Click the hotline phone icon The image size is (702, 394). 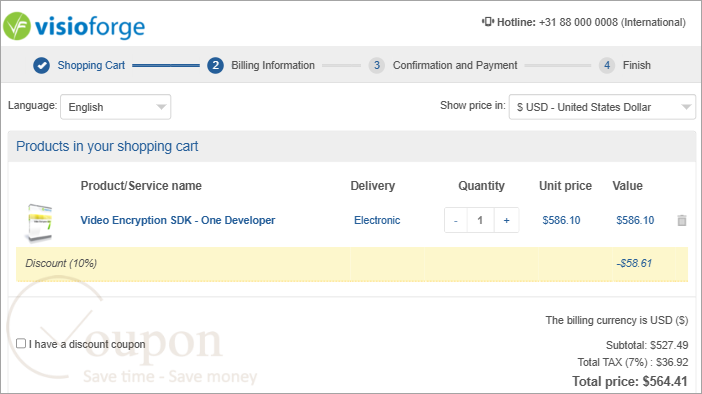pyautogui.click(x=488, y=22)
